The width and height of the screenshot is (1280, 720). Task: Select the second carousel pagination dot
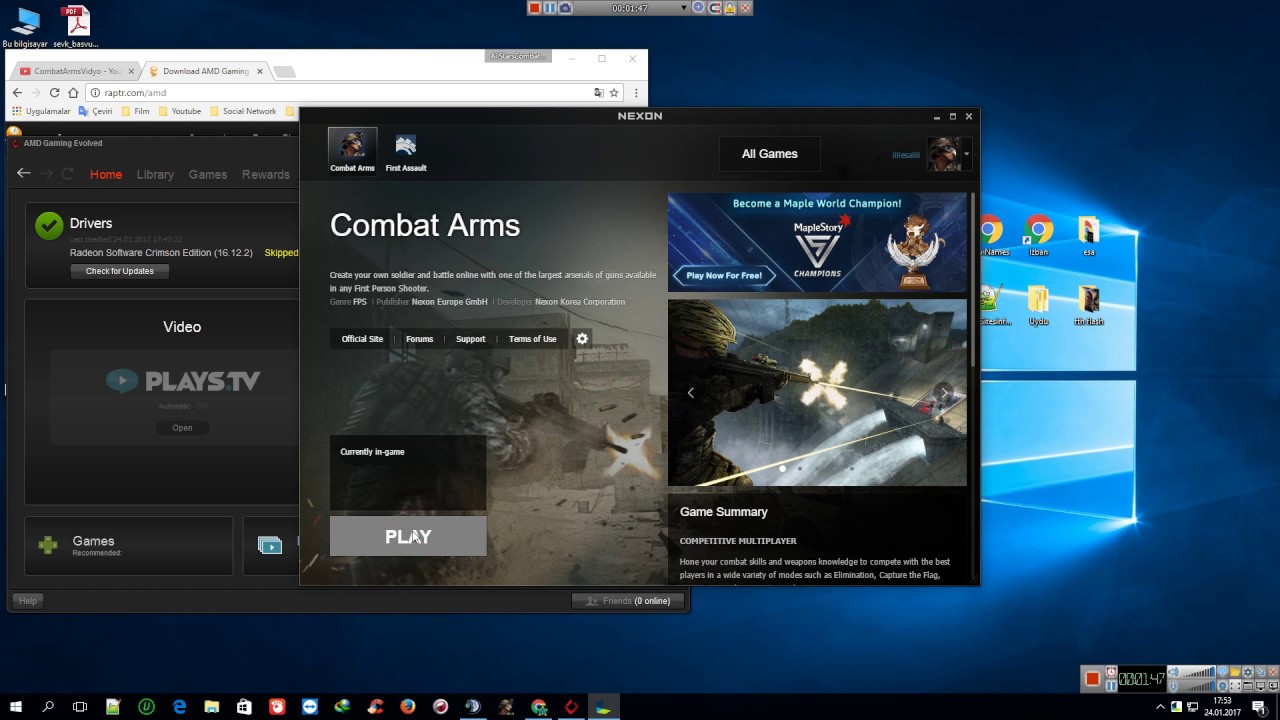point(800,468)
